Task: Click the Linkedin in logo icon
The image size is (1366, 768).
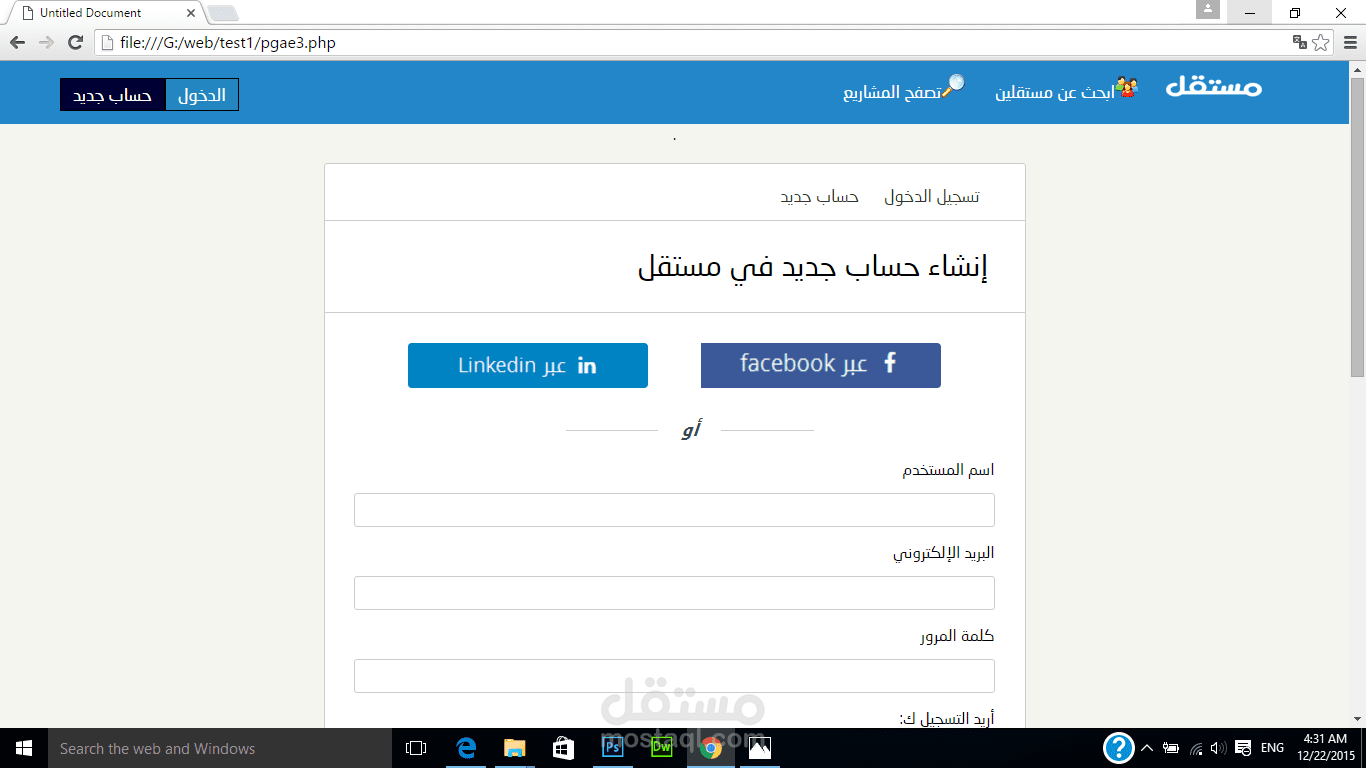Action: 587,366
